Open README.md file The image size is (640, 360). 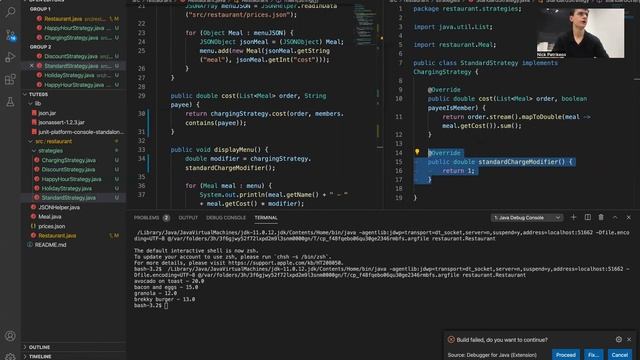click(73, 245)
